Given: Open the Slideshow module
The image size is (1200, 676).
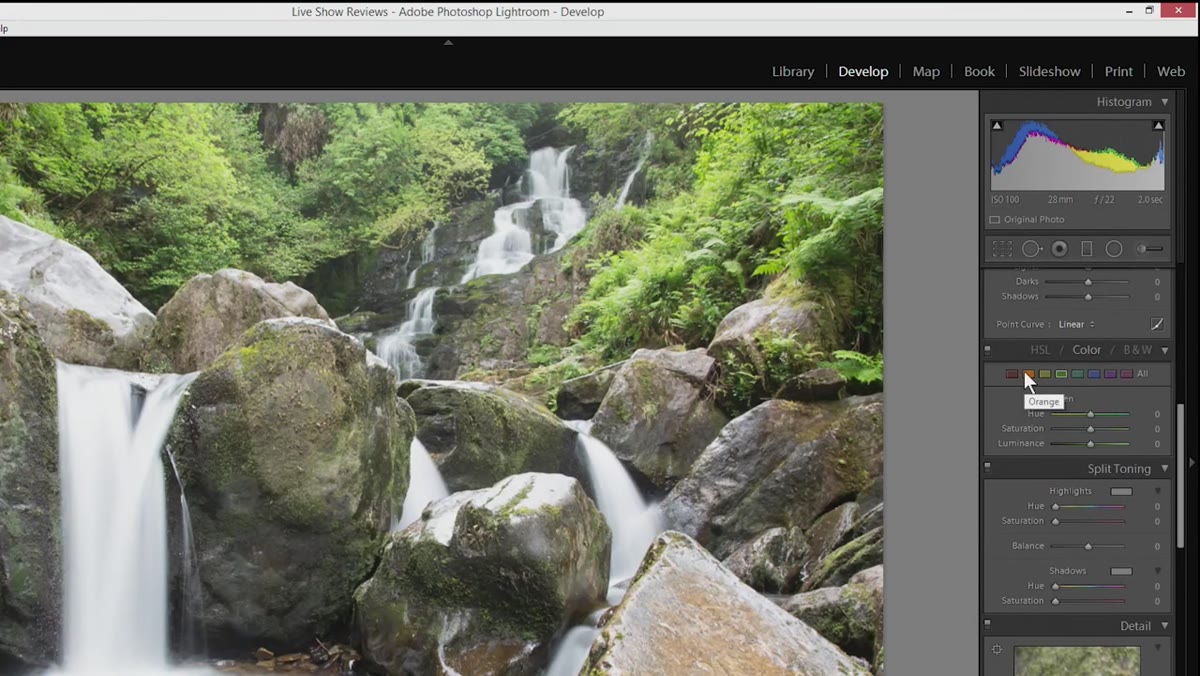Looking at the screenshot, I should (x=1049, y=71).
